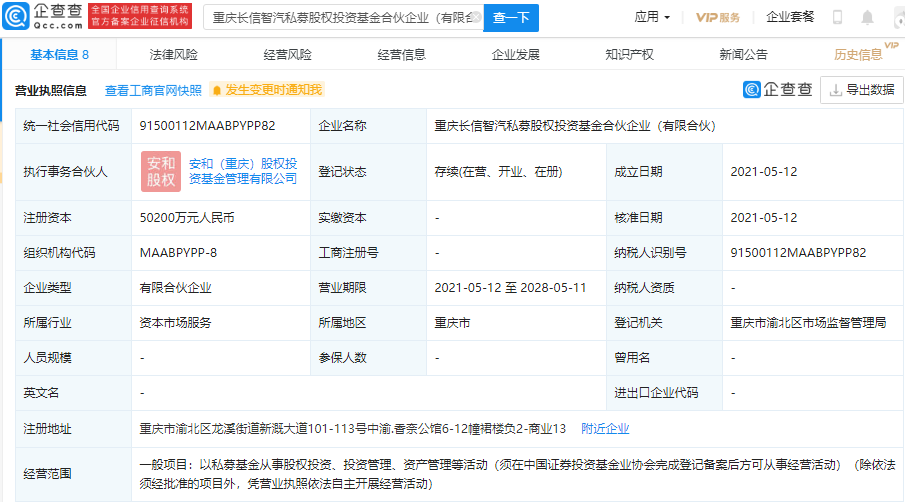Open the 查看工商官网快照 link
Screen dimensions: 905x502
[x=153, y=91]
